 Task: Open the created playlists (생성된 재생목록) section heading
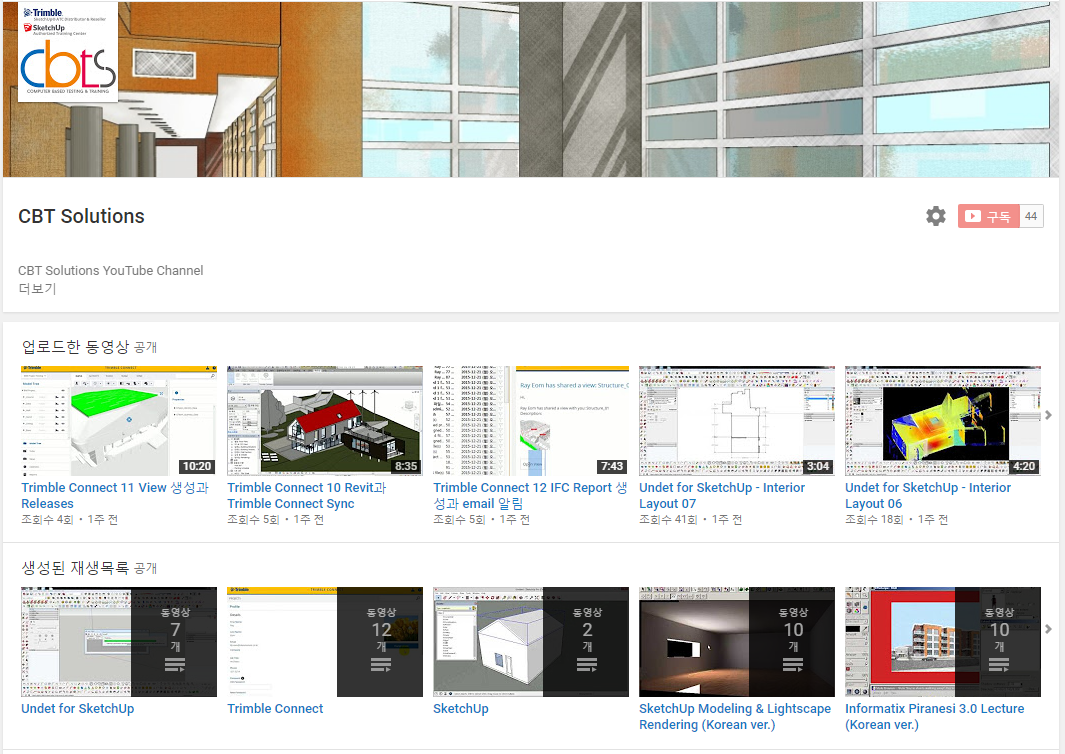75,567
